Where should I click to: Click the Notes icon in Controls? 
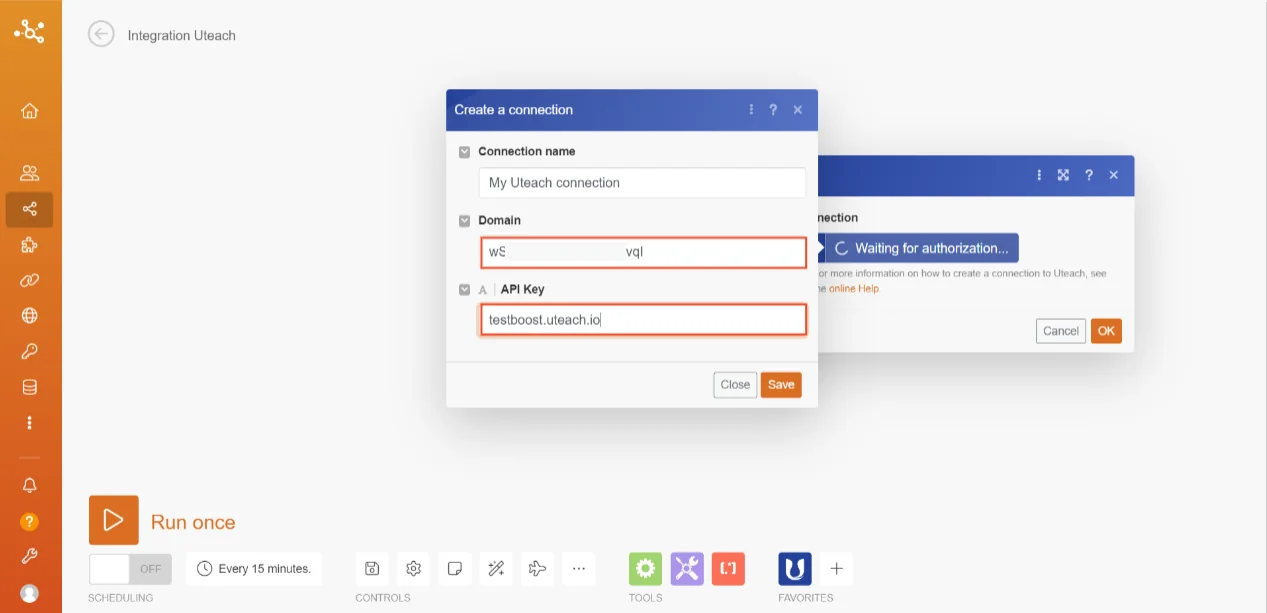454,568
